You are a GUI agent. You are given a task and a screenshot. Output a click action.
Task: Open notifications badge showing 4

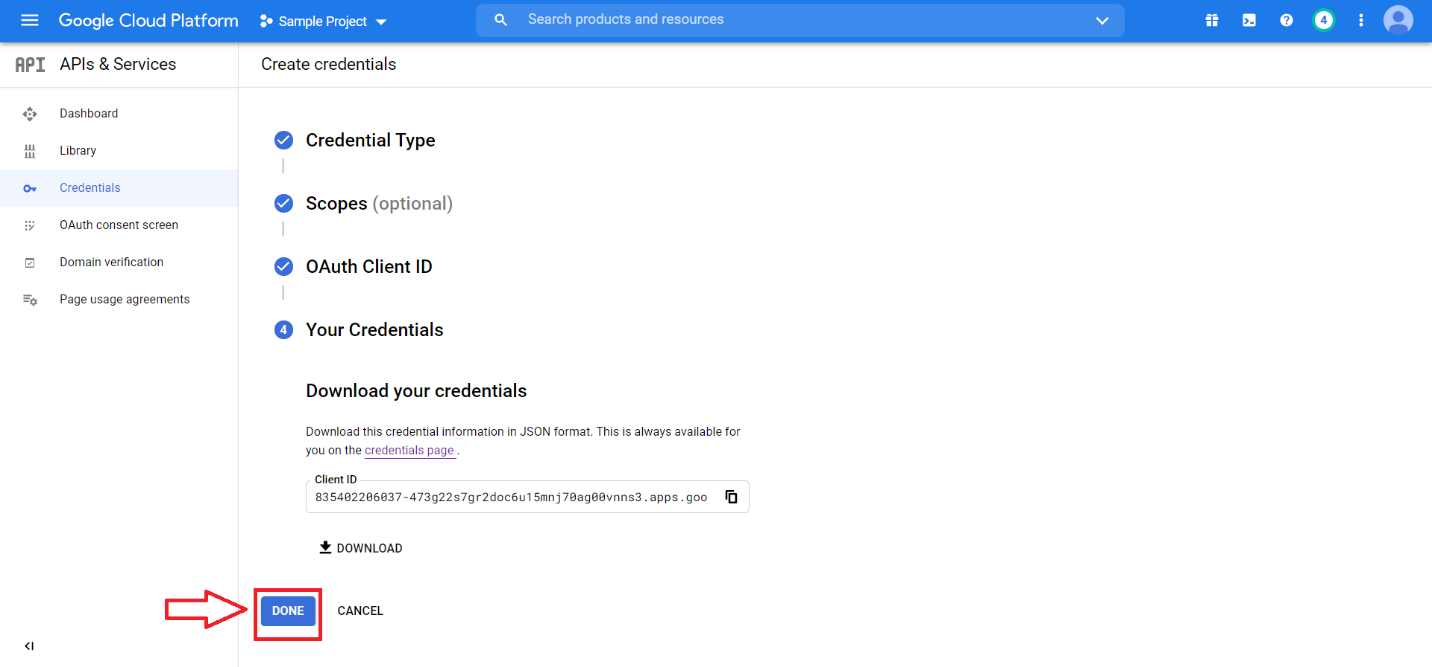1324,20
